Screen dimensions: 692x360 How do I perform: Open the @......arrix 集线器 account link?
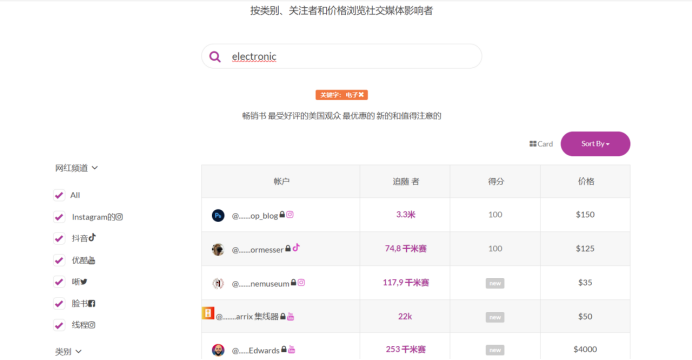[247, 316]
